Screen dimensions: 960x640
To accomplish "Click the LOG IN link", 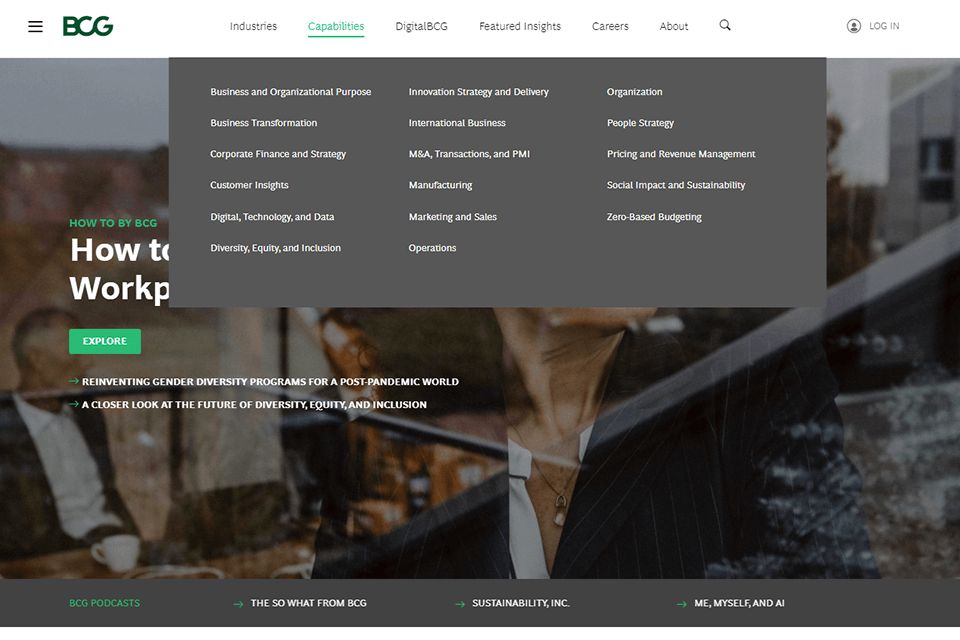I will point(884,26).
